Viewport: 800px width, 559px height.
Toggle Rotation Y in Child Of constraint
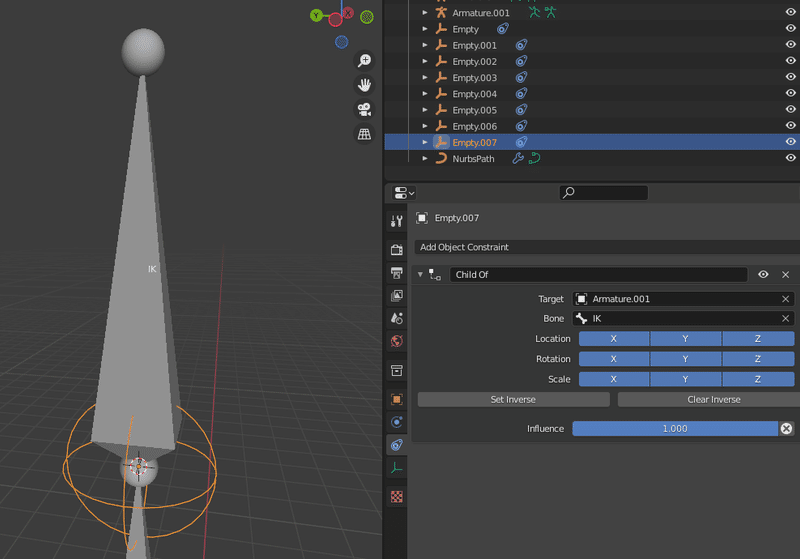point(686,359)
